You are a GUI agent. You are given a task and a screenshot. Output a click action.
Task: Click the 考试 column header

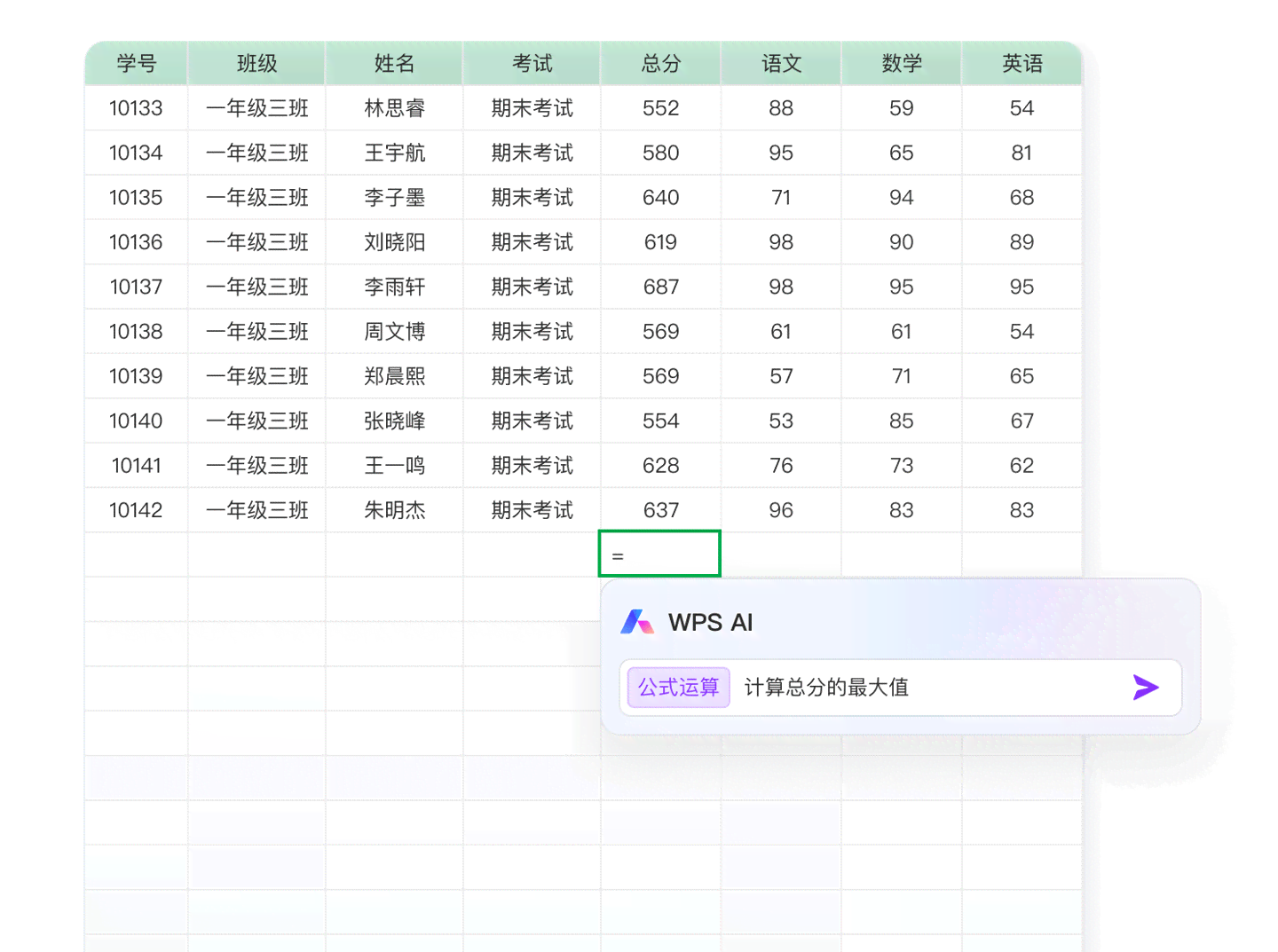[532, 63]
